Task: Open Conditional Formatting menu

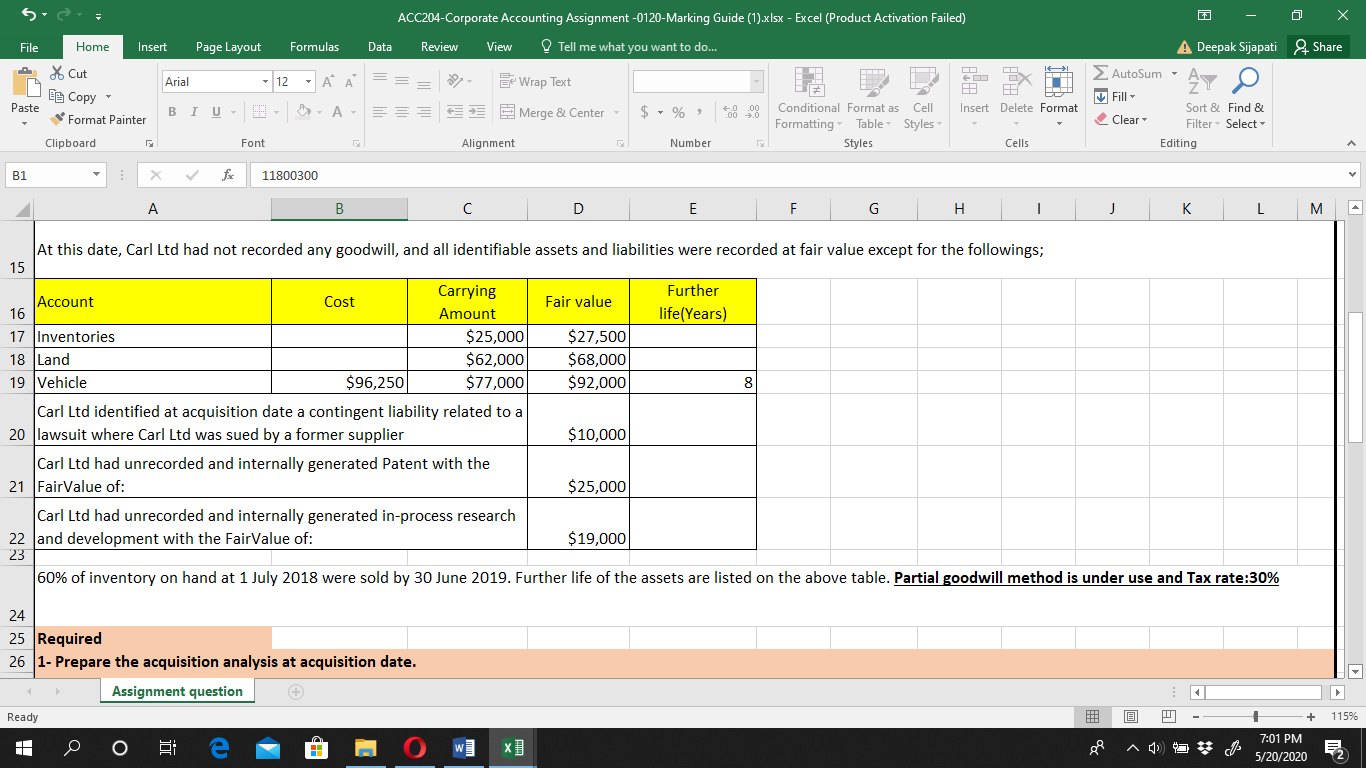Action: [808, 99]
